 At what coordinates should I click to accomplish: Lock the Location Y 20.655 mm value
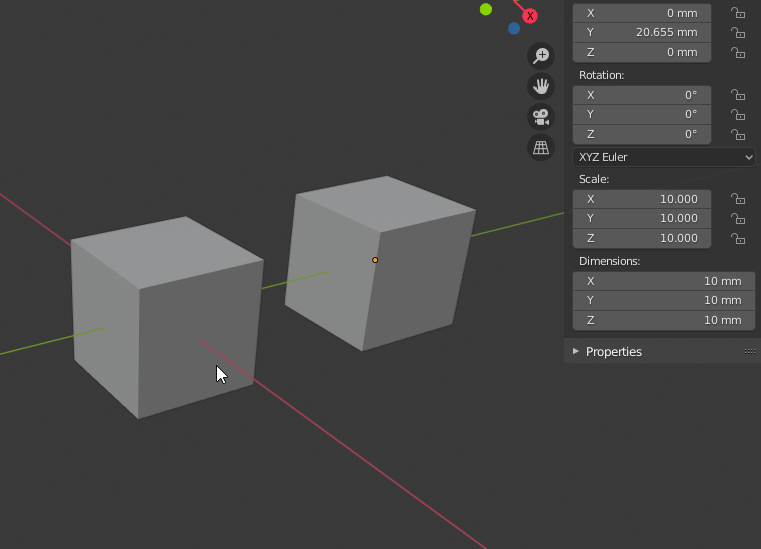[x=738, y=33]
